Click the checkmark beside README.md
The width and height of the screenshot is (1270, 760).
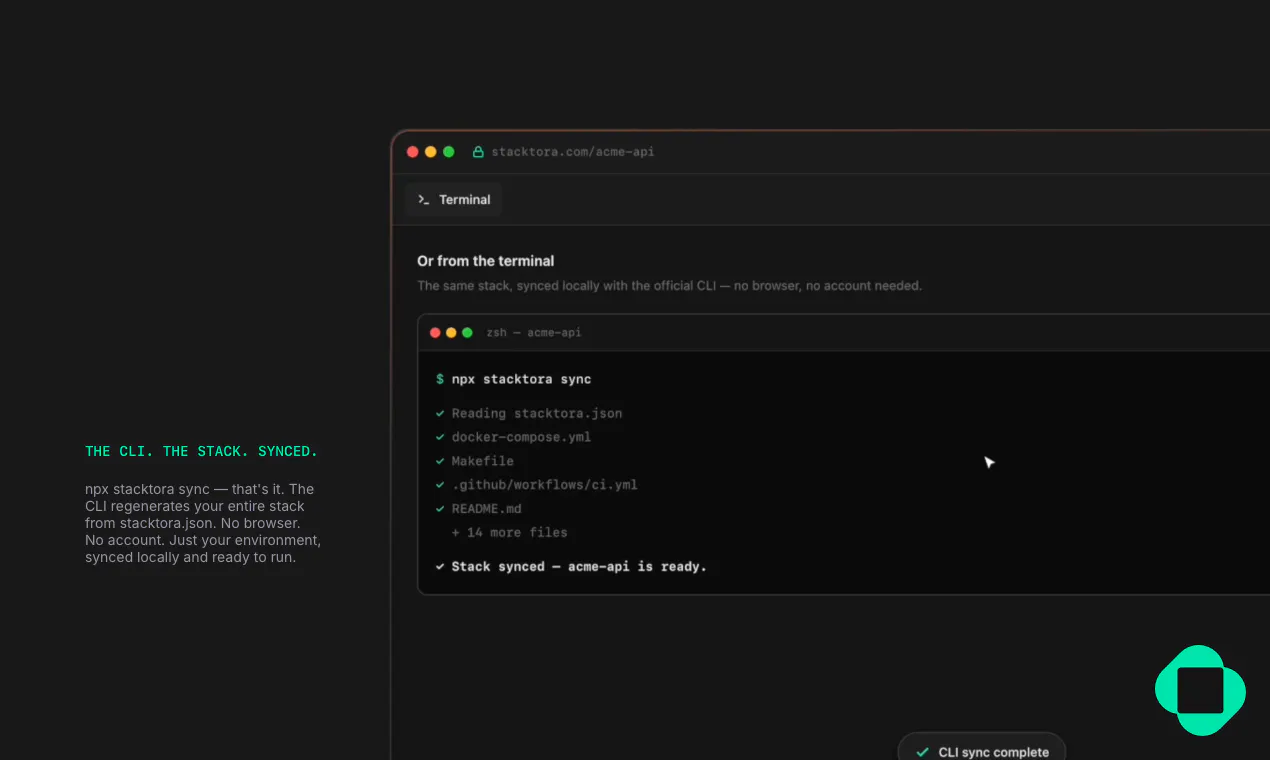coord(440,509)
